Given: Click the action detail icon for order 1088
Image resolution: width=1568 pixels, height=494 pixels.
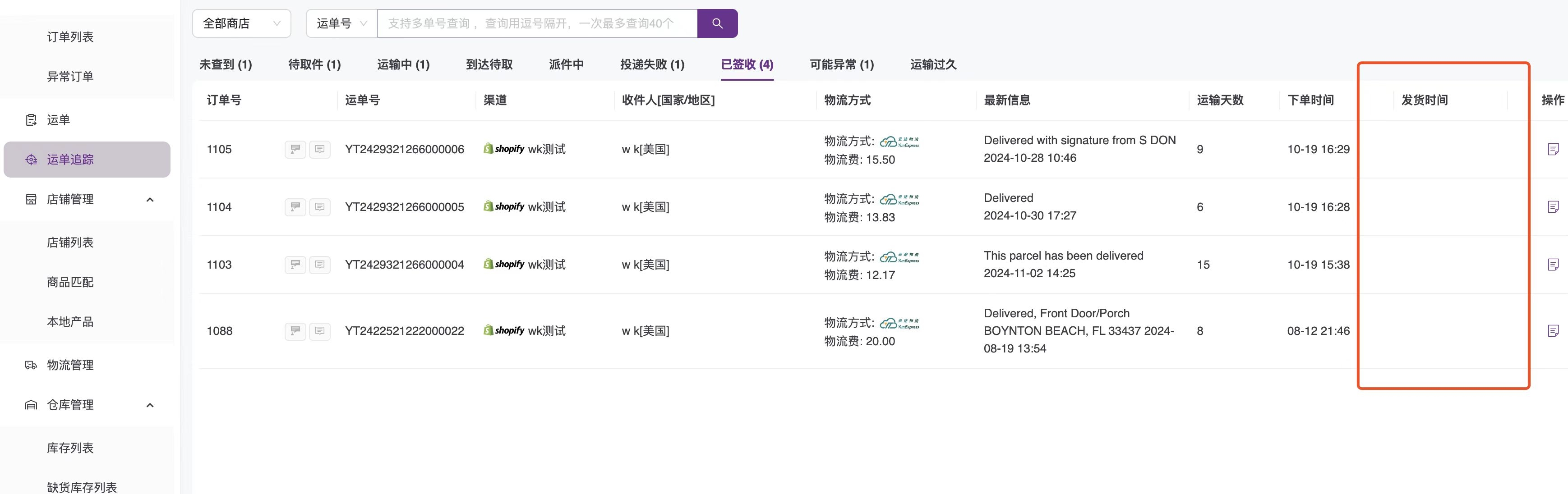Looking at the screenshot, I should (1553, 331).
